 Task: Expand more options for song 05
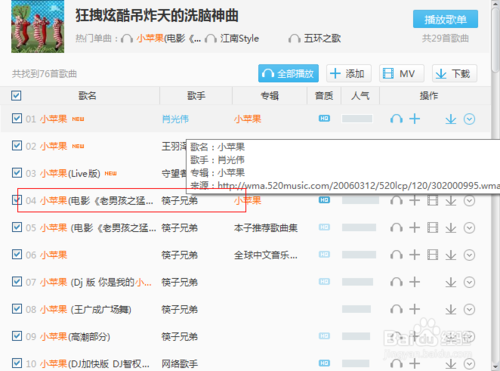click(469, 228)
